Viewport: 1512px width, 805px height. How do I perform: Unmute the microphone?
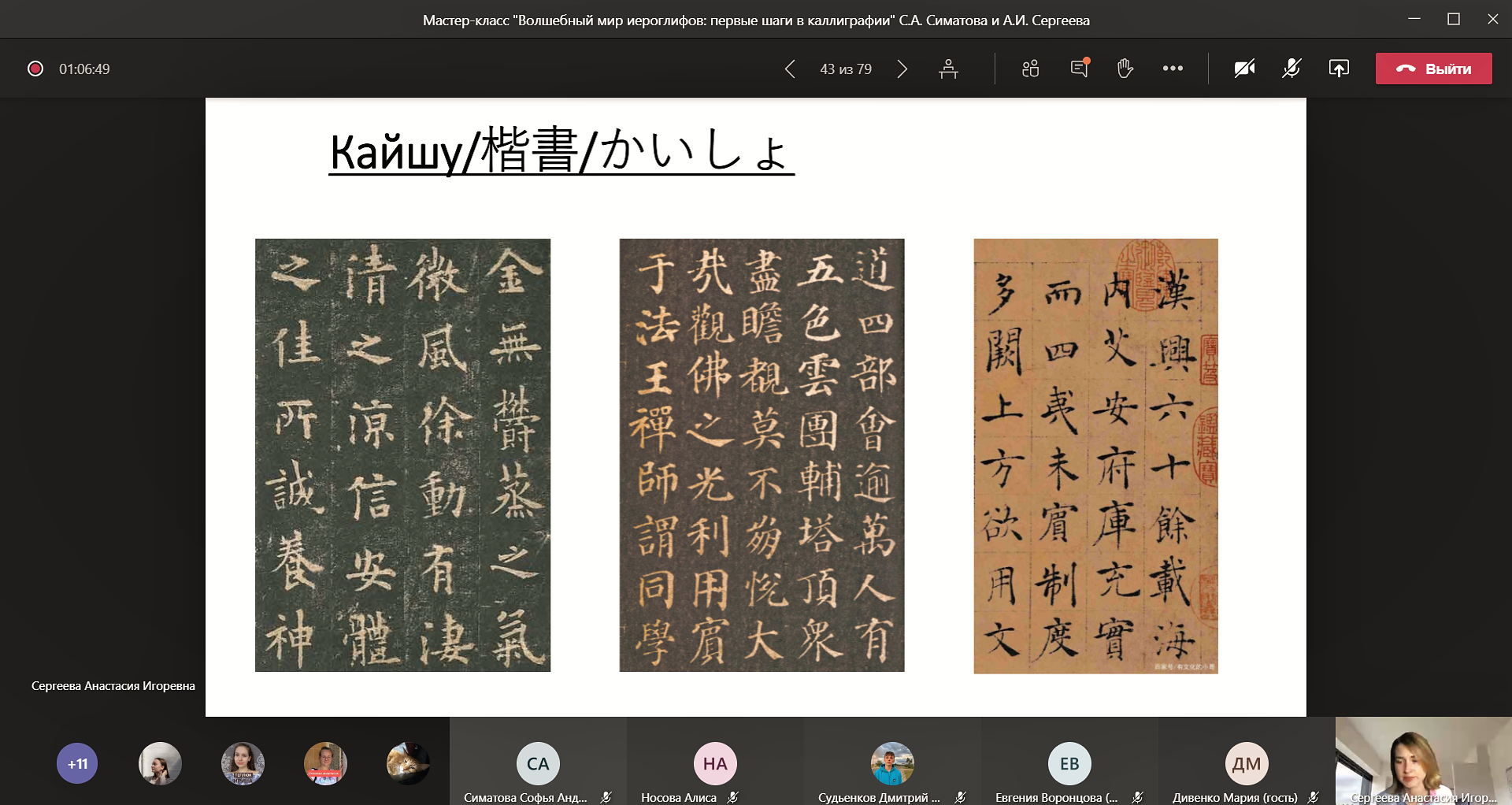[1291, 69]
